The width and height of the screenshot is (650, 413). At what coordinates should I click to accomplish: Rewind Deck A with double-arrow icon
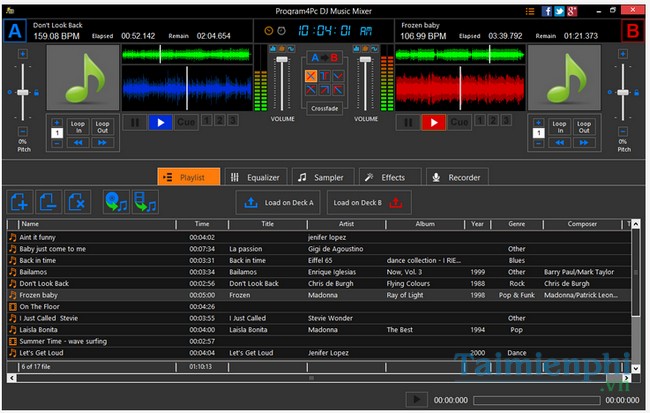[x=78, y=143]
